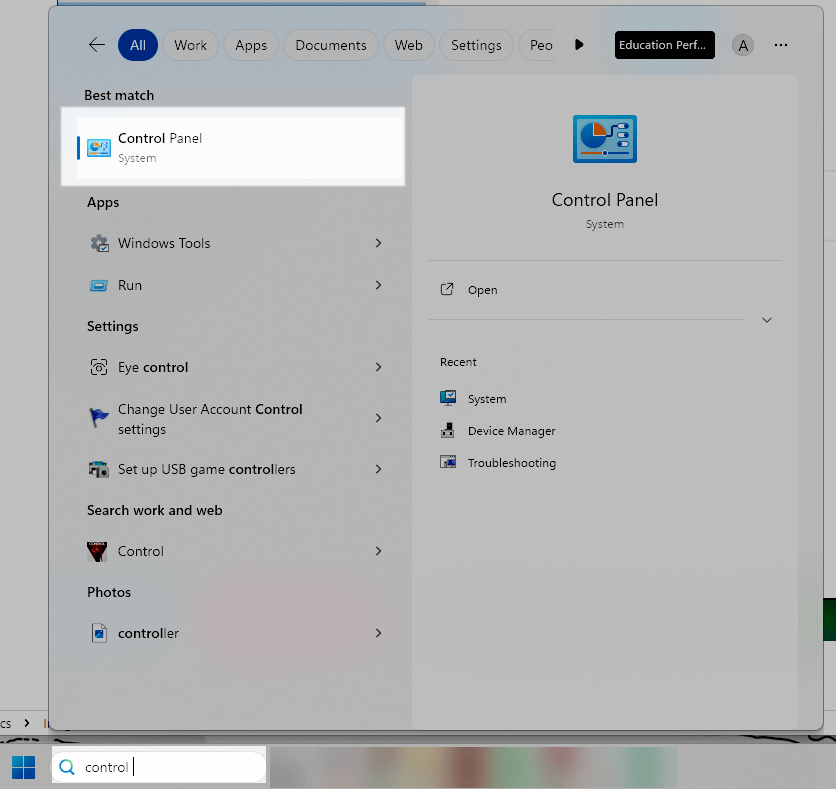
Task: Expand the Windows Tools chevron
Action: [x=378, y=243]
